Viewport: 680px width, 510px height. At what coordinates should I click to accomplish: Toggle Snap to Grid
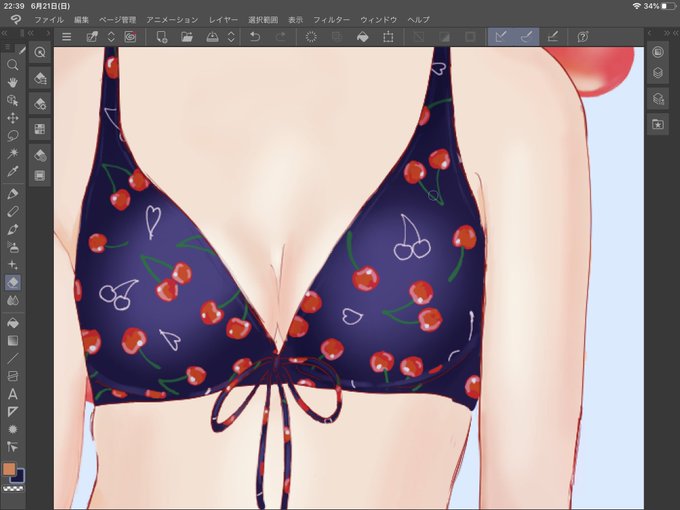coord(552,37)
